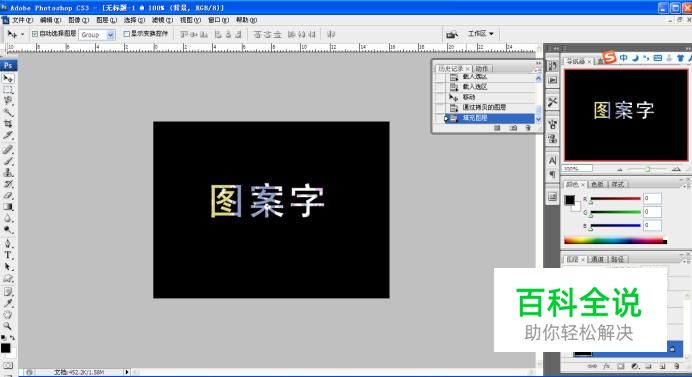Open the Layers panel options menu

[x=687, y=261]
